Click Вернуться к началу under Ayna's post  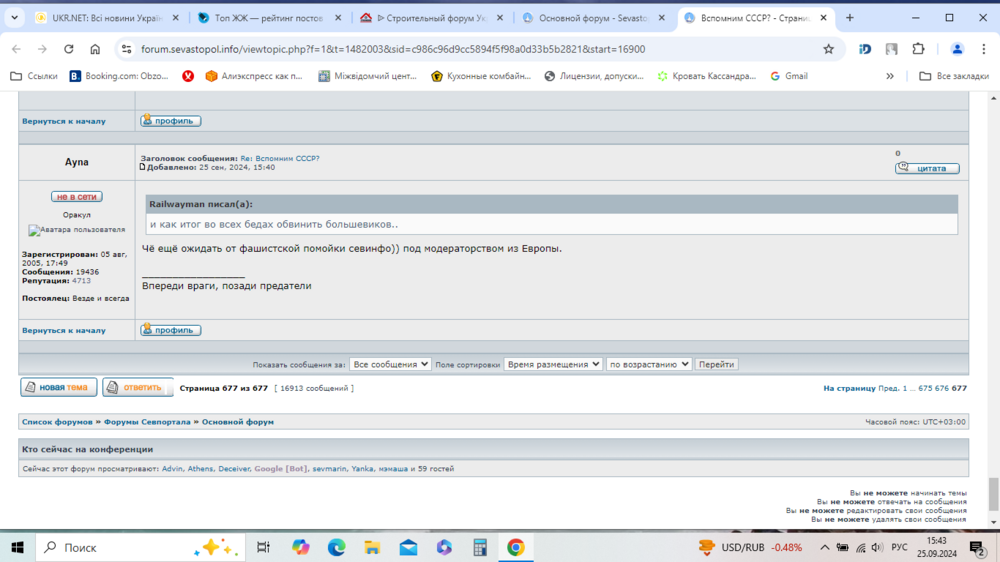tap(64, 330)
